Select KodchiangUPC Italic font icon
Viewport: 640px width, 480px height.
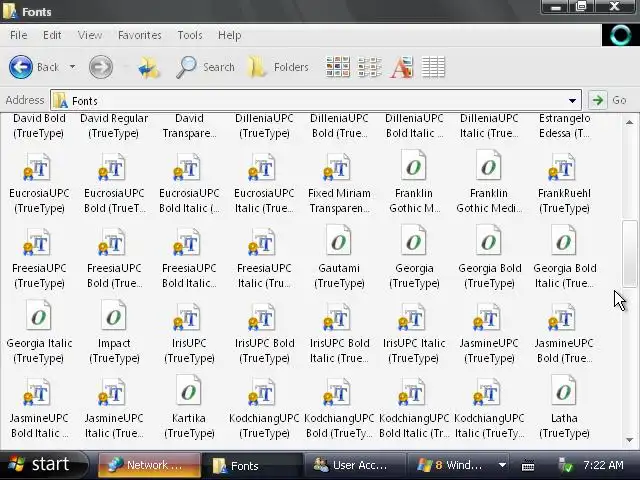pyautogui.click(x=487, y=392)
